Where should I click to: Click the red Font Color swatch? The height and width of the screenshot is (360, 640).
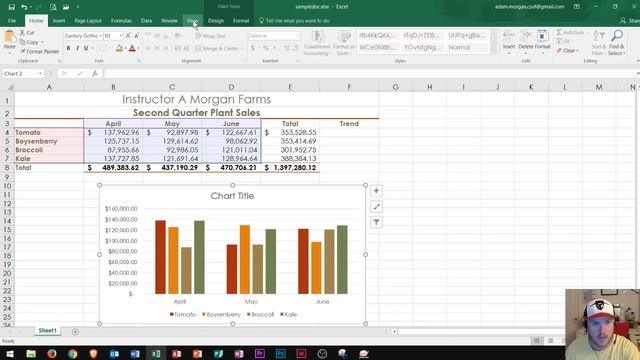tap(132, 49)
